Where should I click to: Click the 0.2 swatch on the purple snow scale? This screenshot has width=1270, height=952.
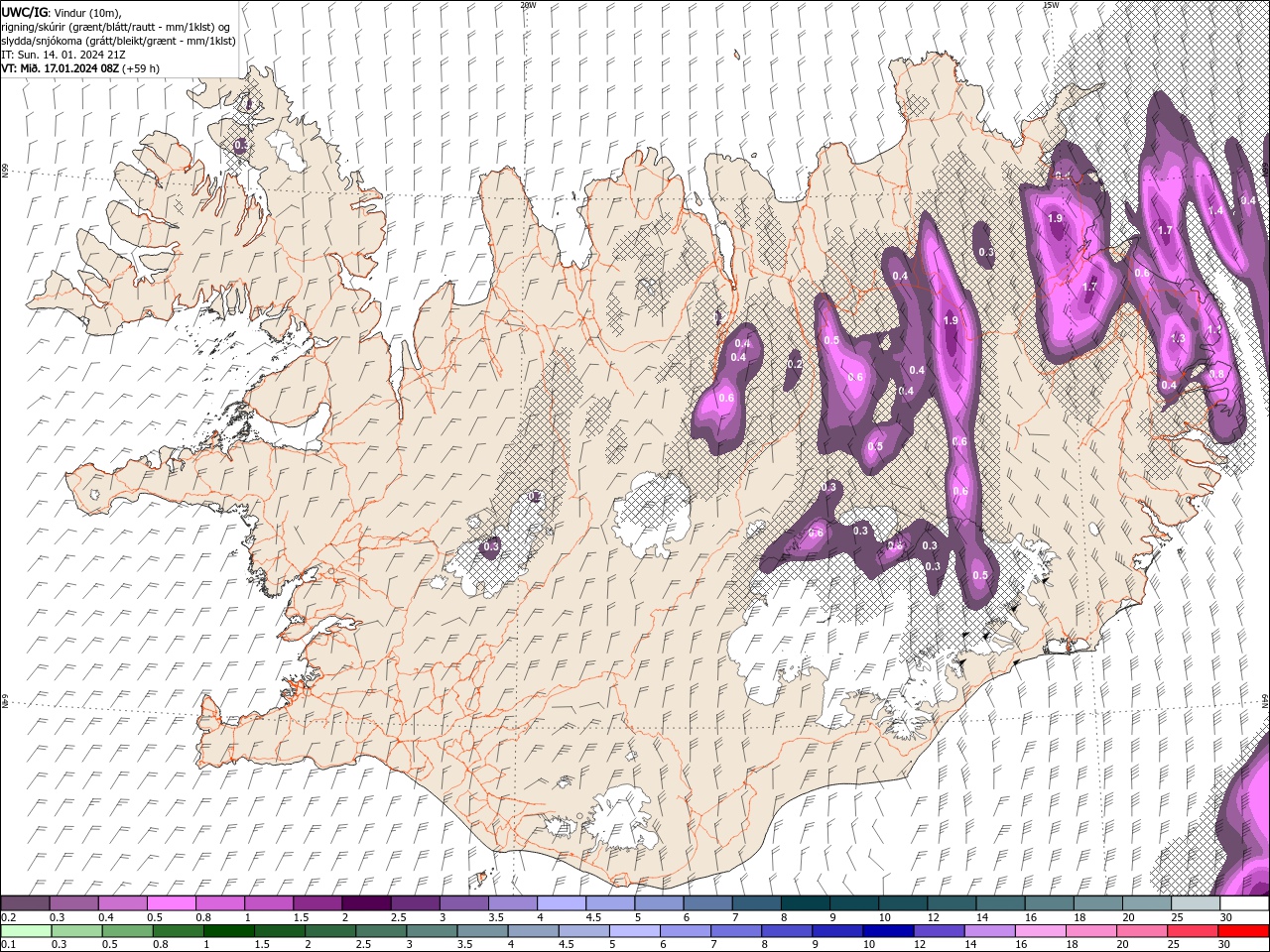click(25, 903)
